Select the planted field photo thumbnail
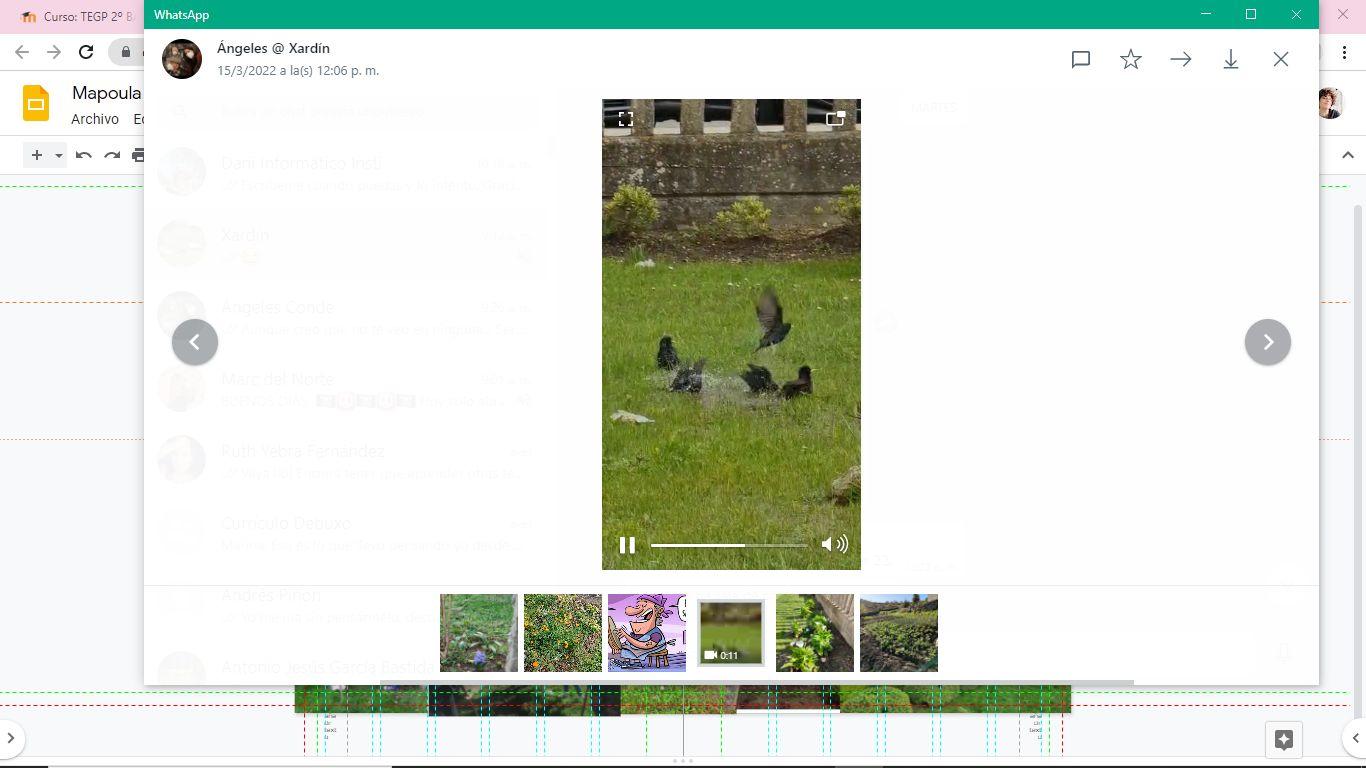The height and width of the screenshot is (768, 1366). [x=899, y=633]
